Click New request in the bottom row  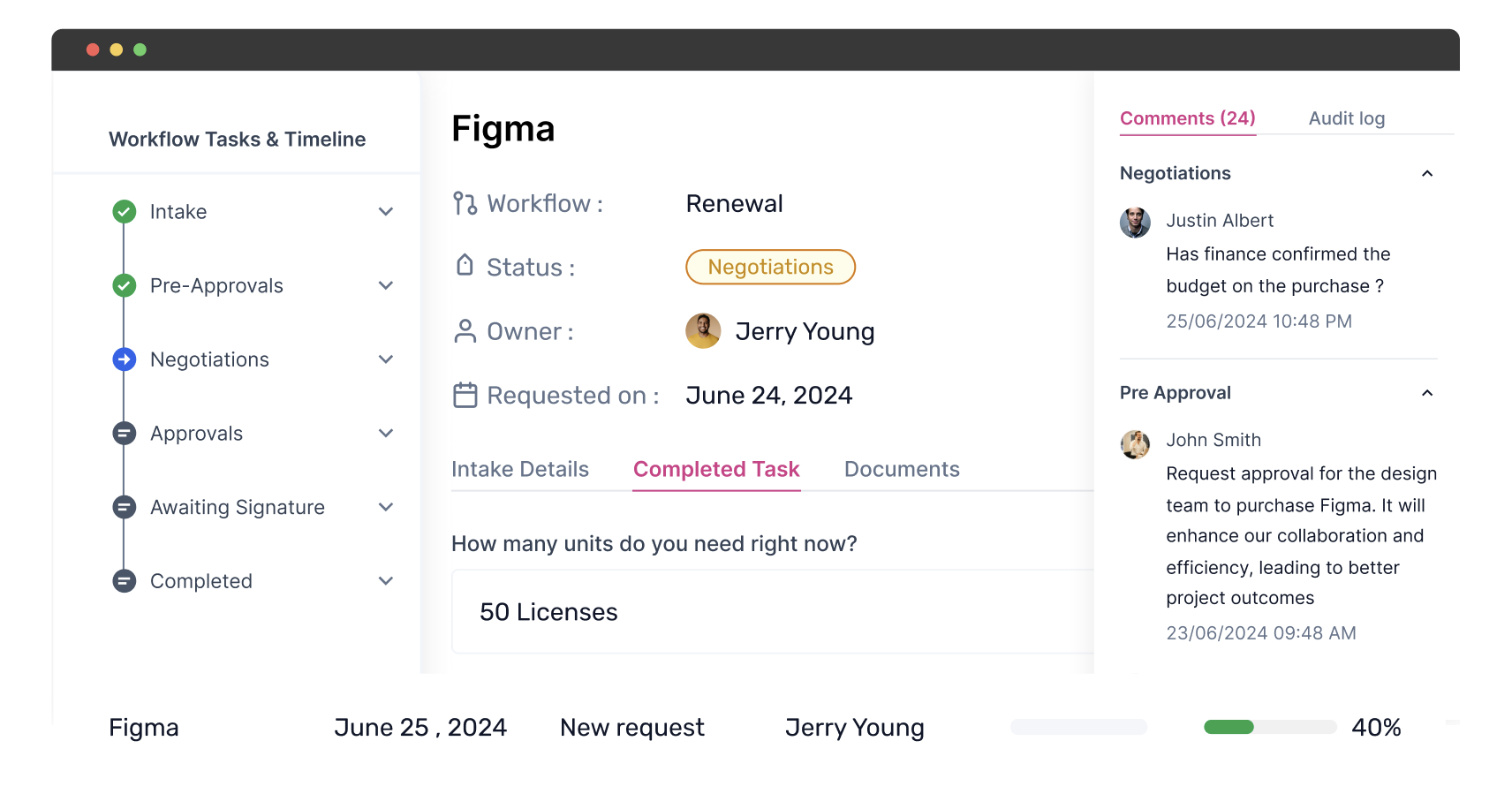click(632, 728)
